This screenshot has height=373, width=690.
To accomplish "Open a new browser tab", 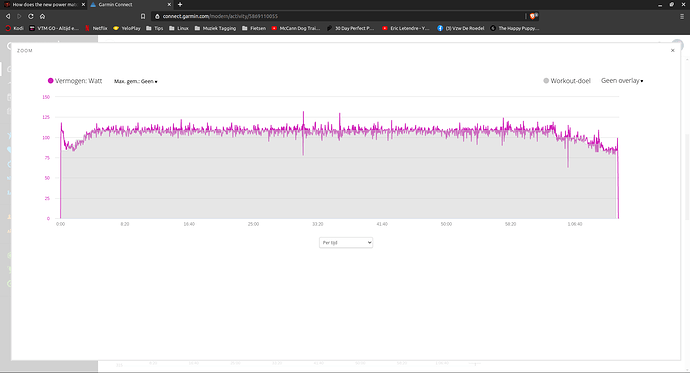I will coord(180,4).
